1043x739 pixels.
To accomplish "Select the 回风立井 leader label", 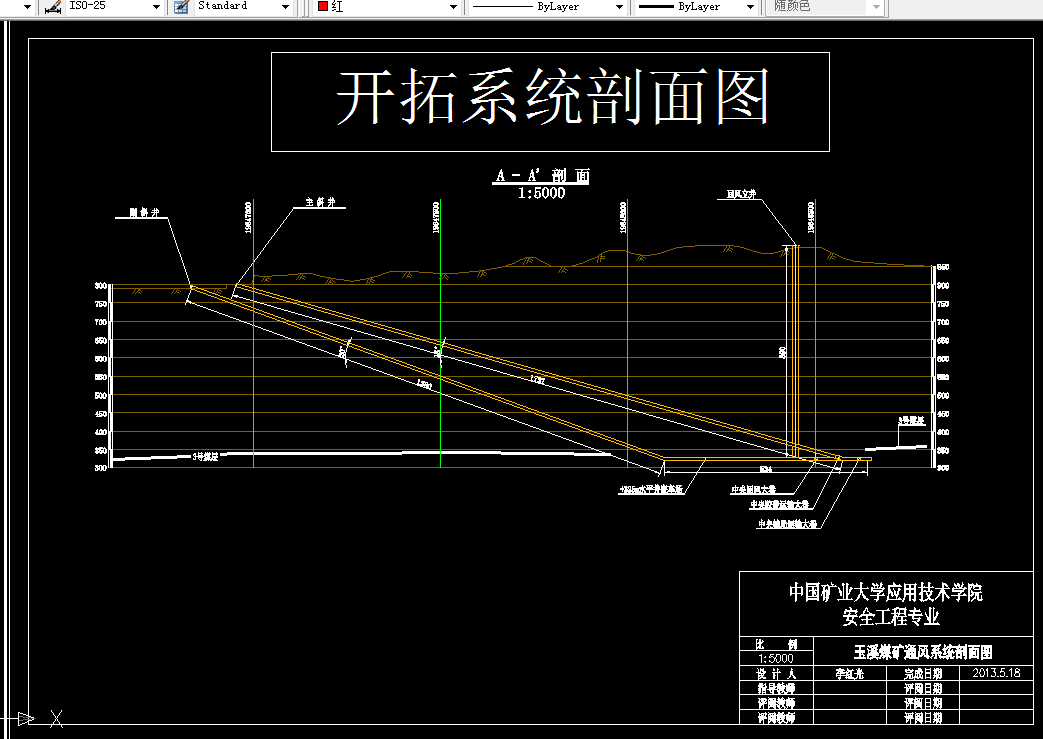I will 741,194.
